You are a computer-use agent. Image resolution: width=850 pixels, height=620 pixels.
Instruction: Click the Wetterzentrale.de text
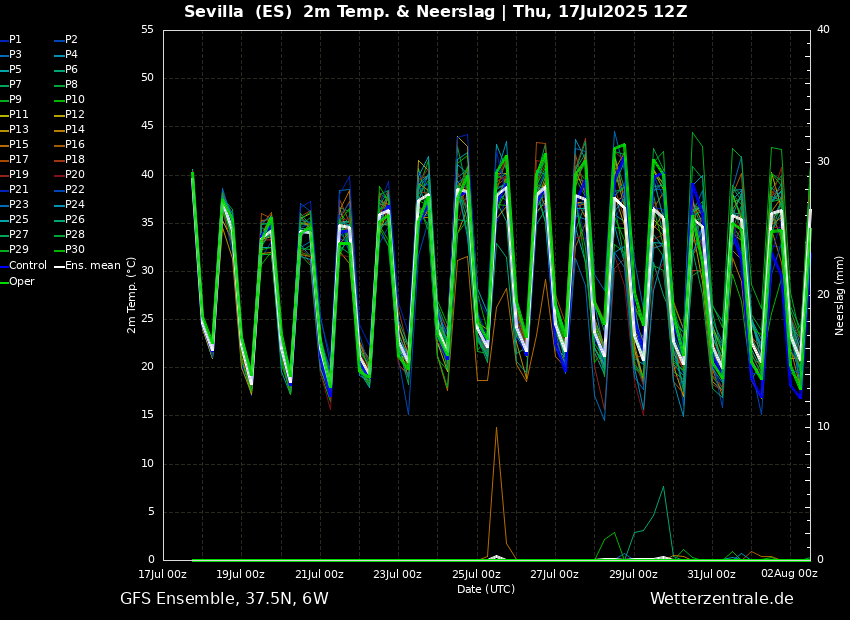(721, 598)
